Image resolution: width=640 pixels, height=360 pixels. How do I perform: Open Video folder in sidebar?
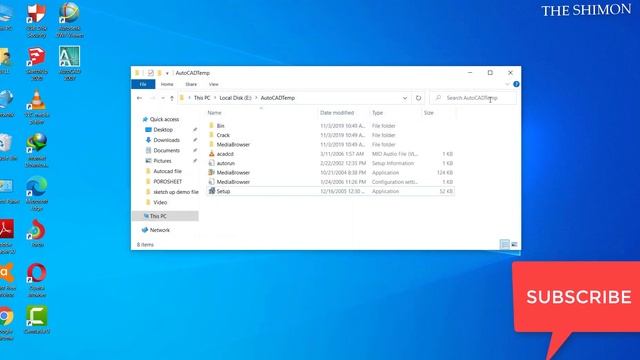(160, 202)
